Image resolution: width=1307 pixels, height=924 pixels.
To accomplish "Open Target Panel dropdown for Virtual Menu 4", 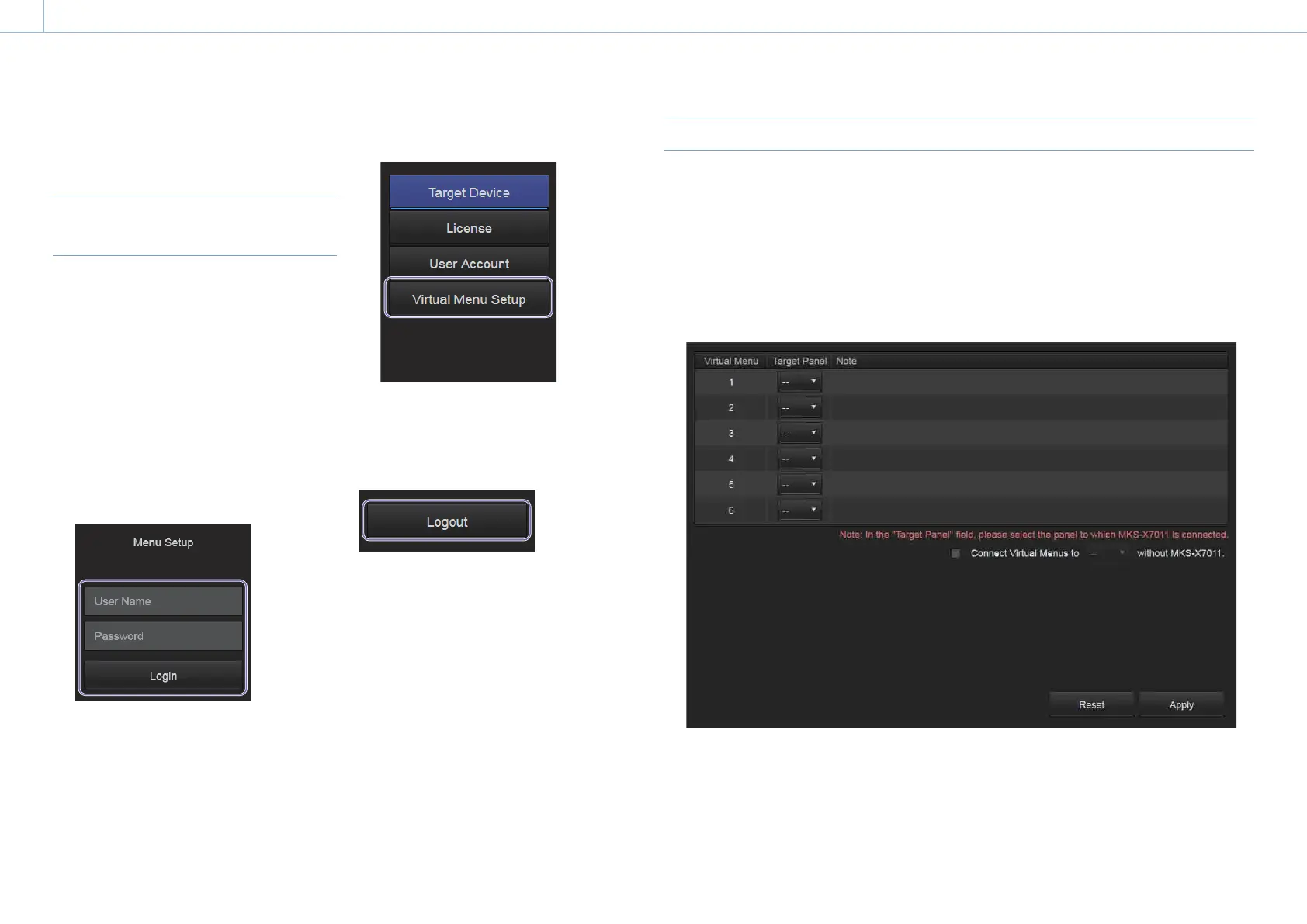I will [799, 459].
